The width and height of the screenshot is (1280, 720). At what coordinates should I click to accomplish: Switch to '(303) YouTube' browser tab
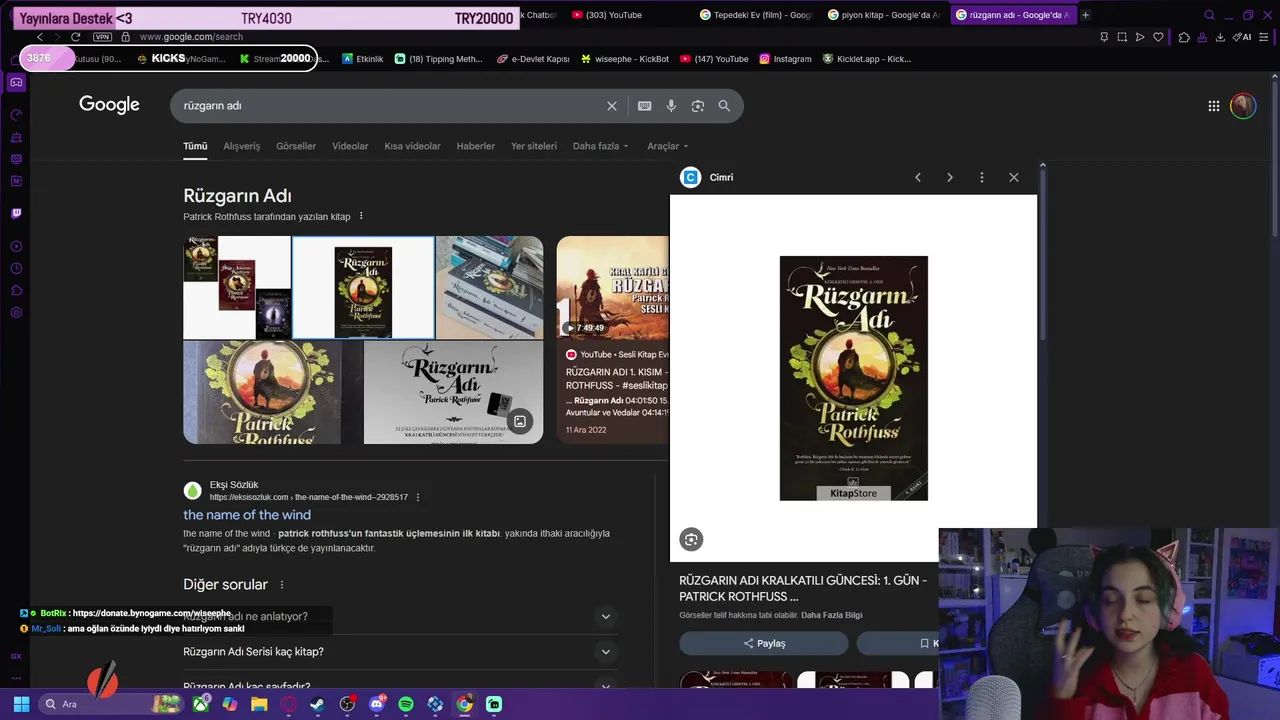[x=628, y=15]
